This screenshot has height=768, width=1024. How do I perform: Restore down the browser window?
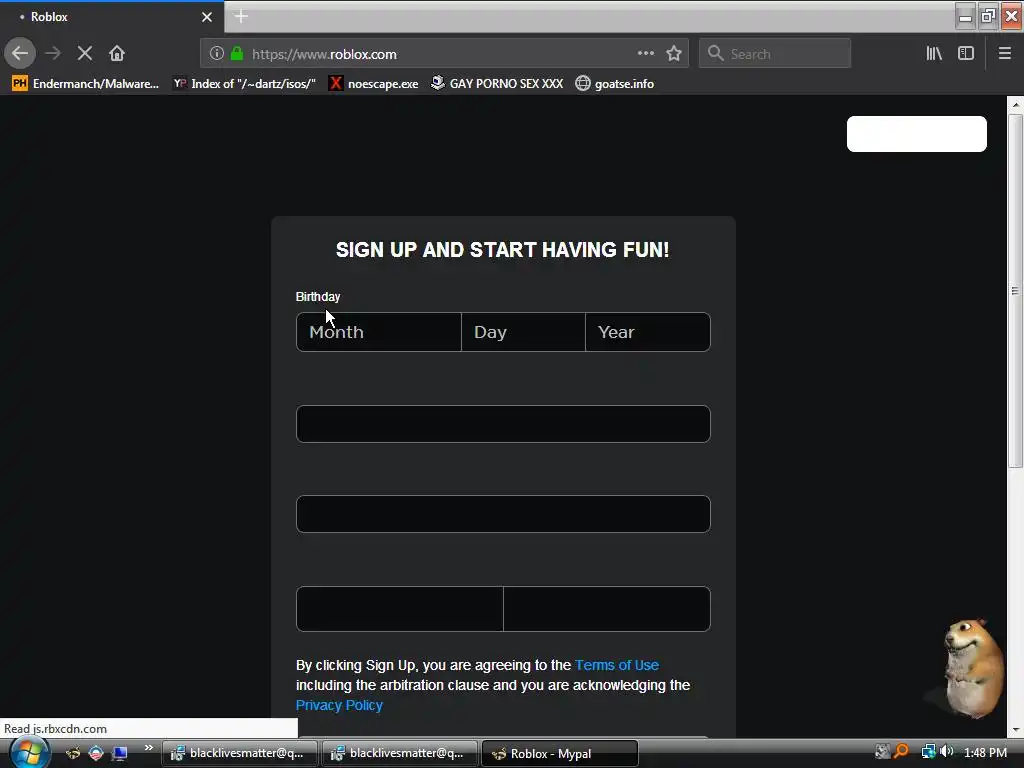(x=988, y=16)
